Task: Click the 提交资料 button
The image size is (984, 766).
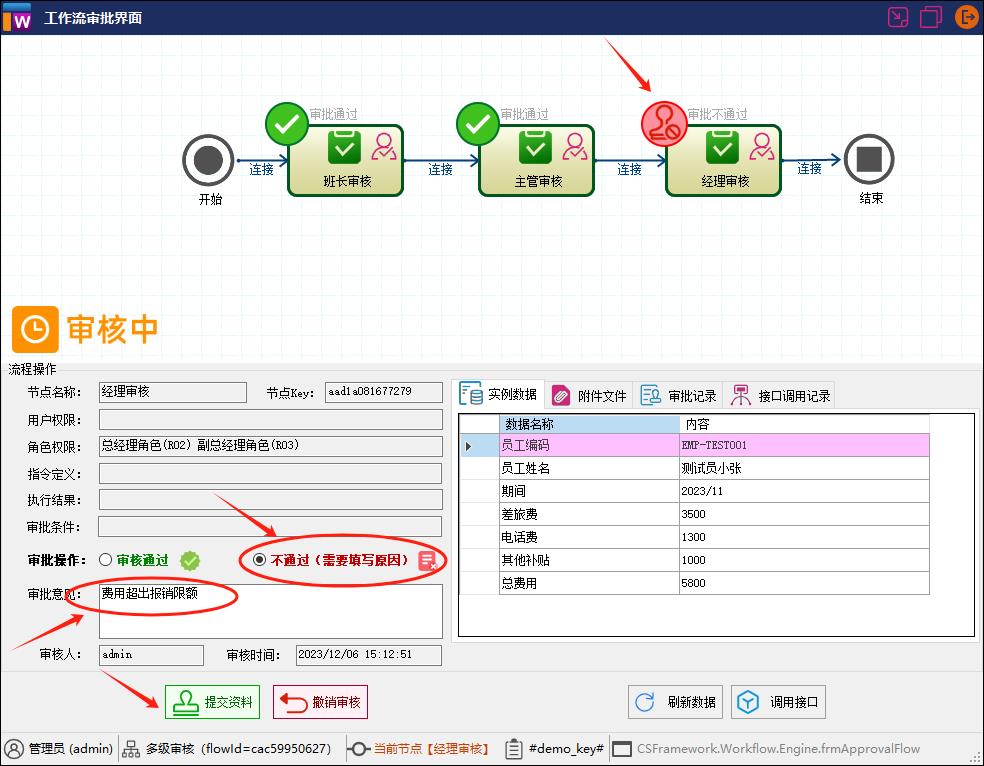Action: point(211,701)
